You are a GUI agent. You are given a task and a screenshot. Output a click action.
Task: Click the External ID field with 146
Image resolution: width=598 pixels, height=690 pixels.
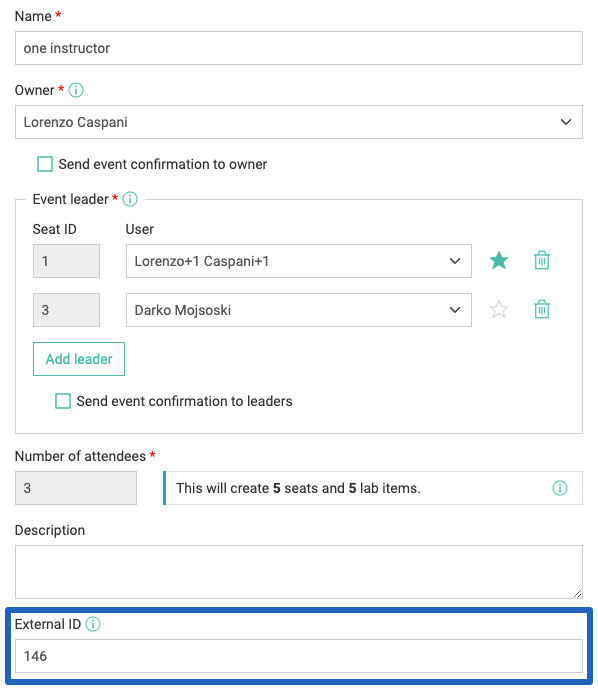pos(299,656)
